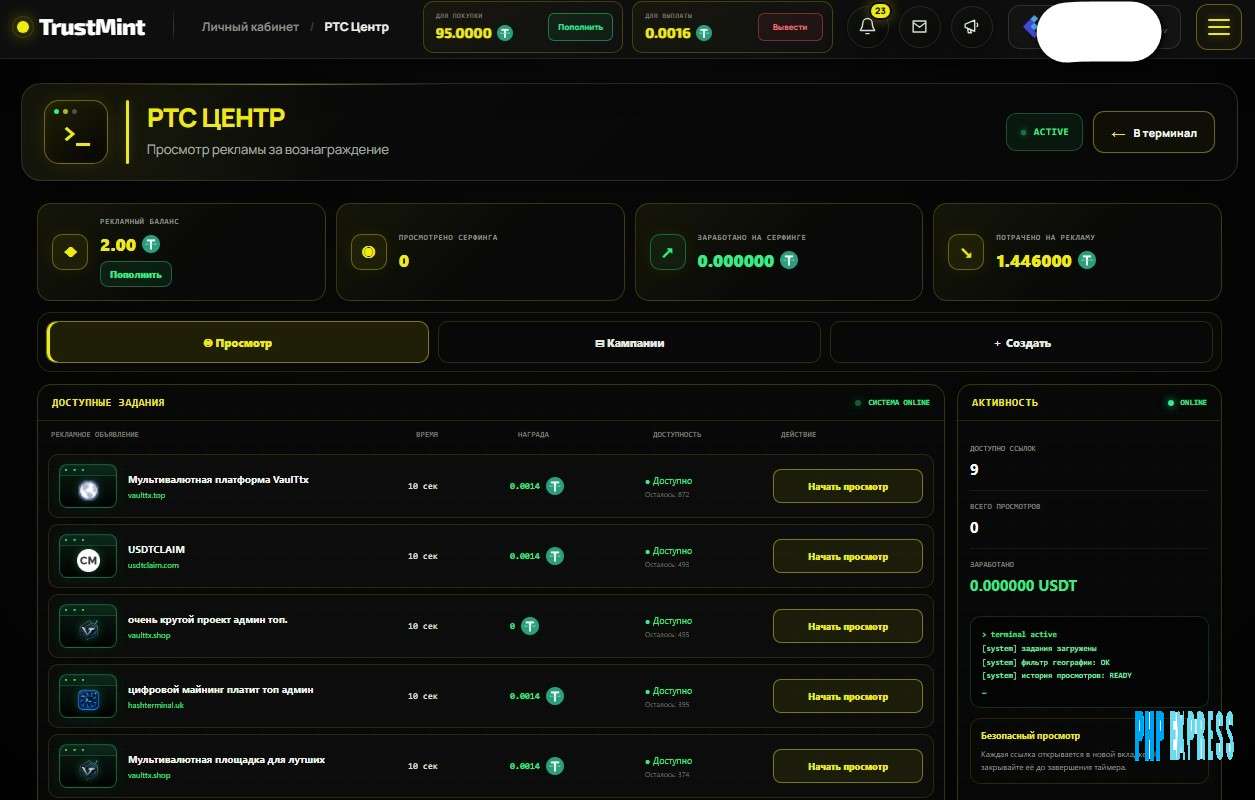Start viewing the USDTCLAIM ad
The width and height of the screenshot is (1255, 800).
(x=848, y=556)
